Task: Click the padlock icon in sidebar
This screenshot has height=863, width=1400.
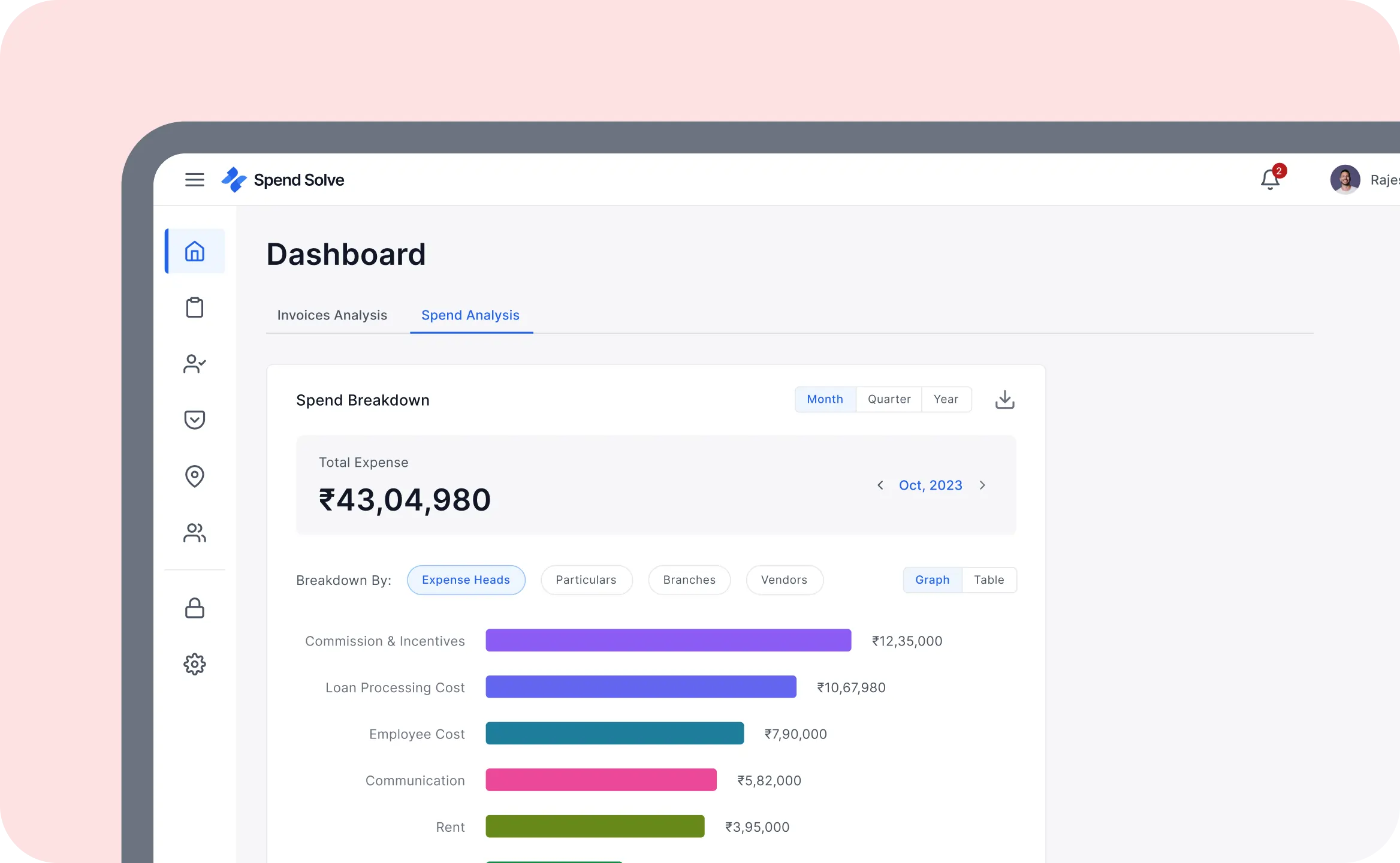Action: pyautogui.click(x=195, y=608)
